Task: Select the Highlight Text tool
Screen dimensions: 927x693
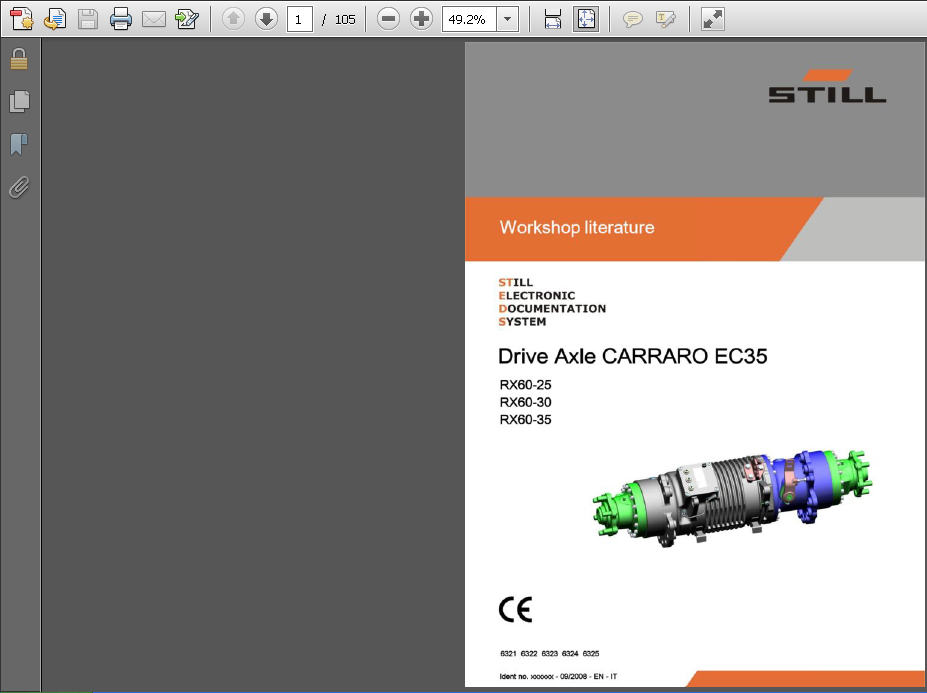Action: click(x=666, y=20)
